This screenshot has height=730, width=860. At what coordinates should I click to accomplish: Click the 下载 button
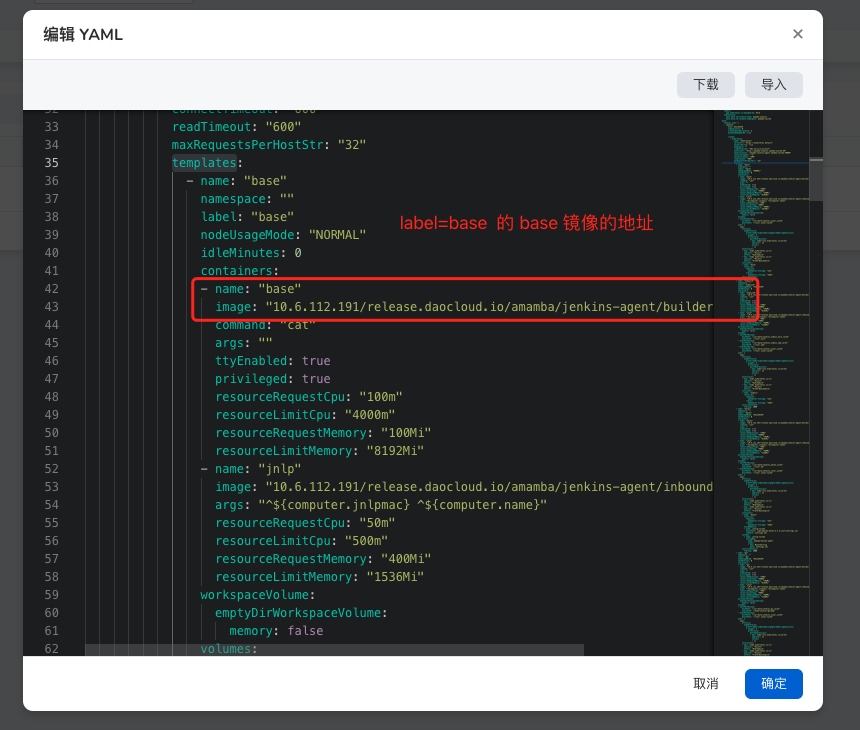(705, 85)
